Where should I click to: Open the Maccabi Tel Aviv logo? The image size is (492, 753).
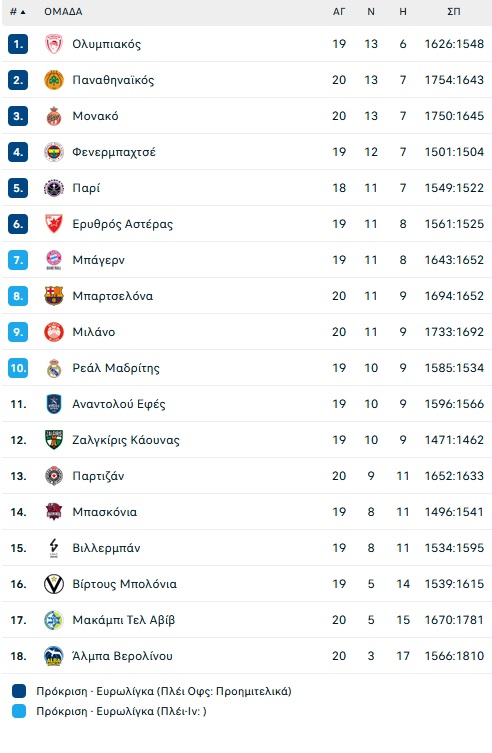54,620
